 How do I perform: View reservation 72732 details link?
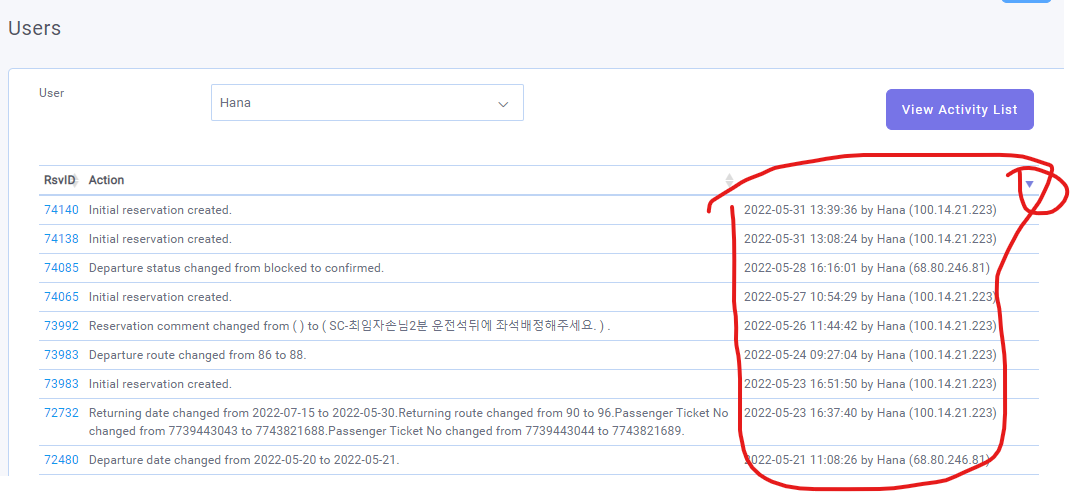click(61, 413)
